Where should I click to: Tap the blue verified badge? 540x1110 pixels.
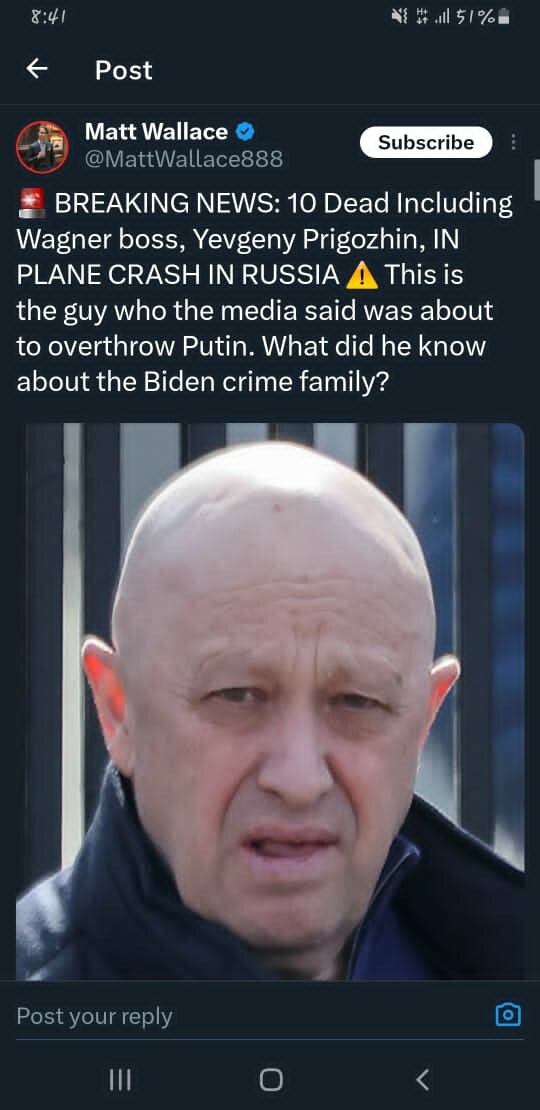(x=245, y=132)
